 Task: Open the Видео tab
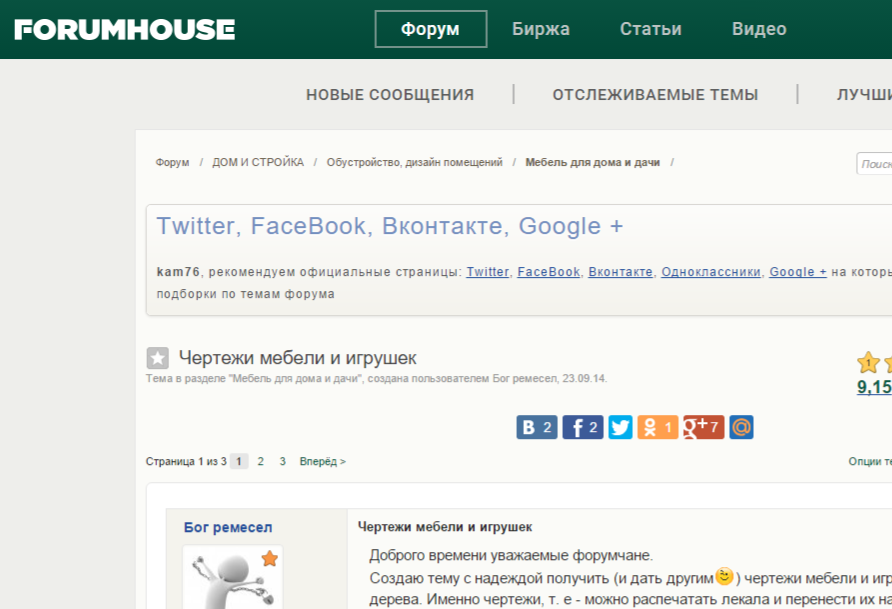click(x=759, y=29)
